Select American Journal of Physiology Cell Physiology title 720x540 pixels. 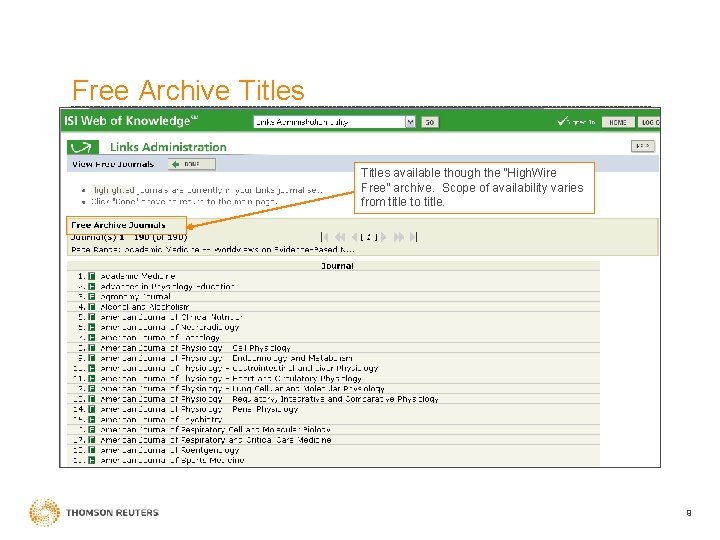[x=195, y=348]
